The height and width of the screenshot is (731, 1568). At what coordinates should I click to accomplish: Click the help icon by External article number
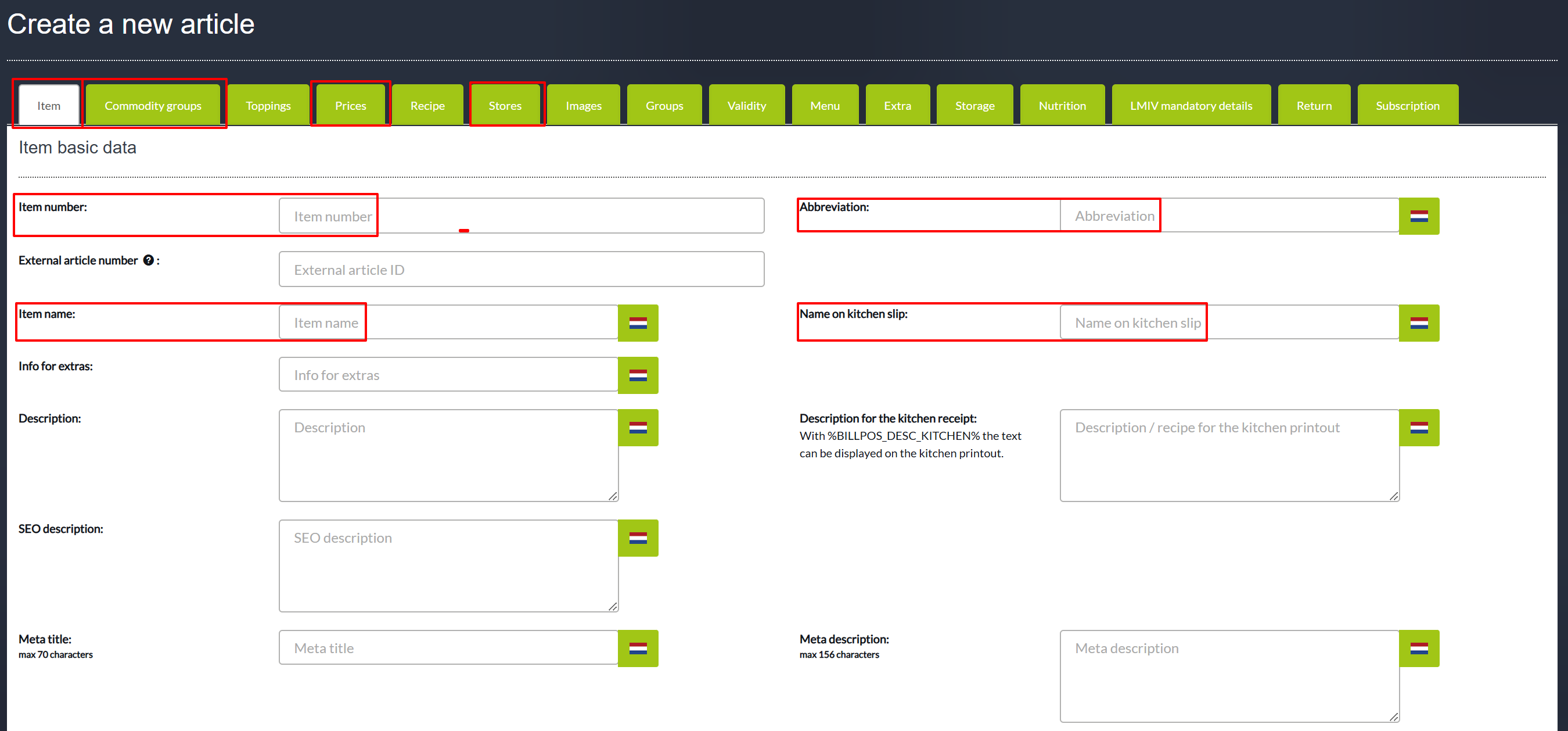tap(148, 261)
